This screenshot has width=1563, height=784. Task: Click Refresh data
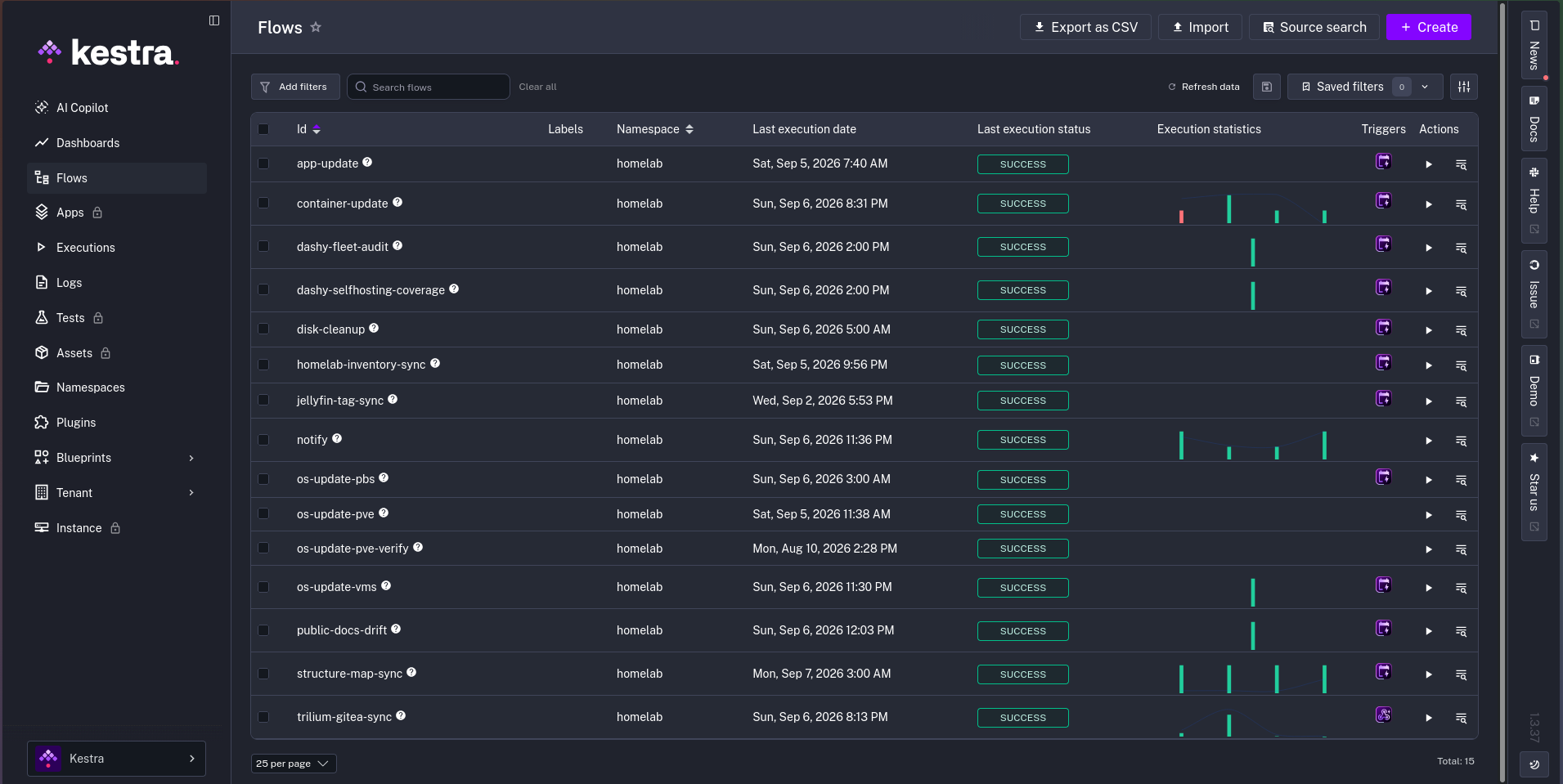tap(1203, 87)
